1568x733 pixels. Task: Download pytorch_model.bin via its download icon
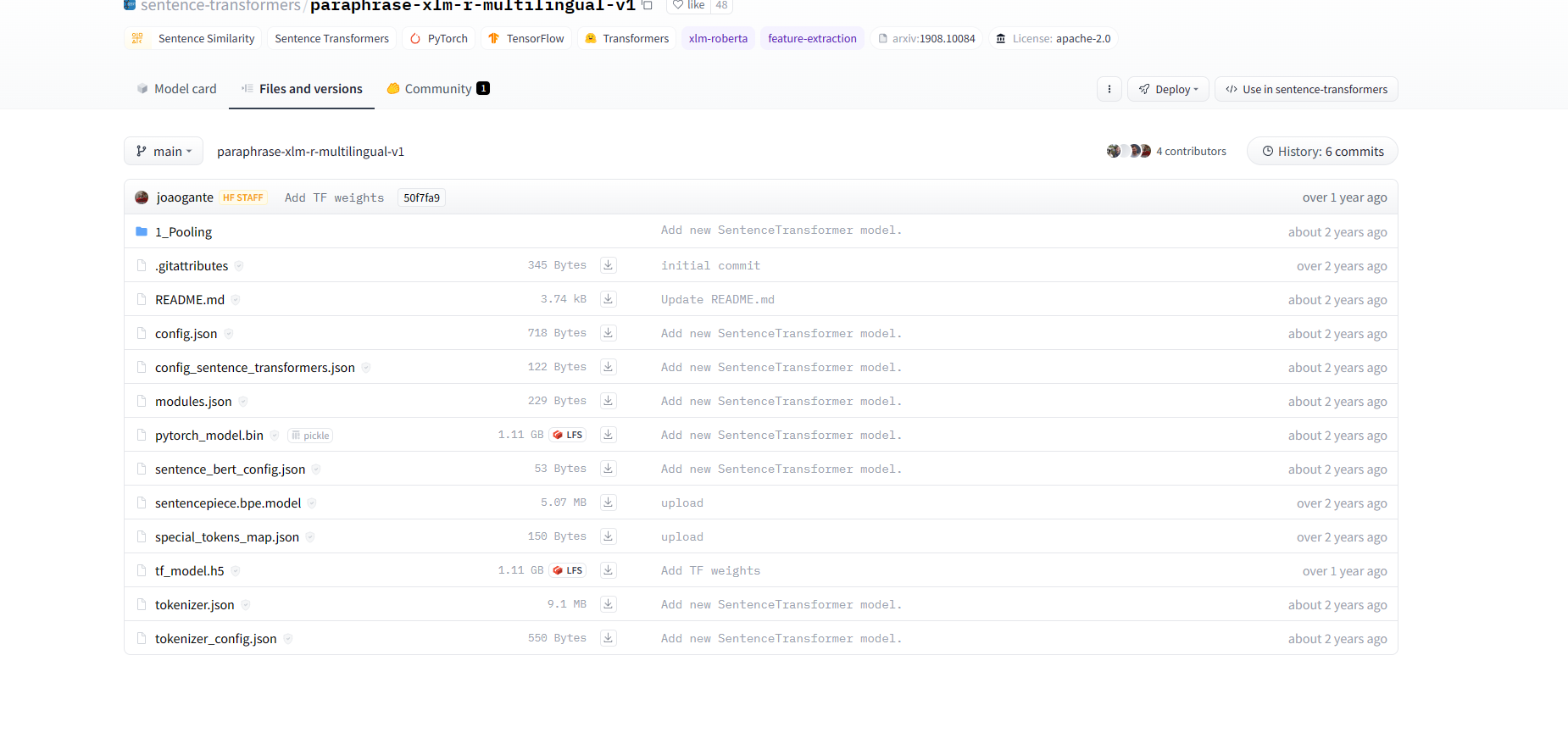click(608, 435)
